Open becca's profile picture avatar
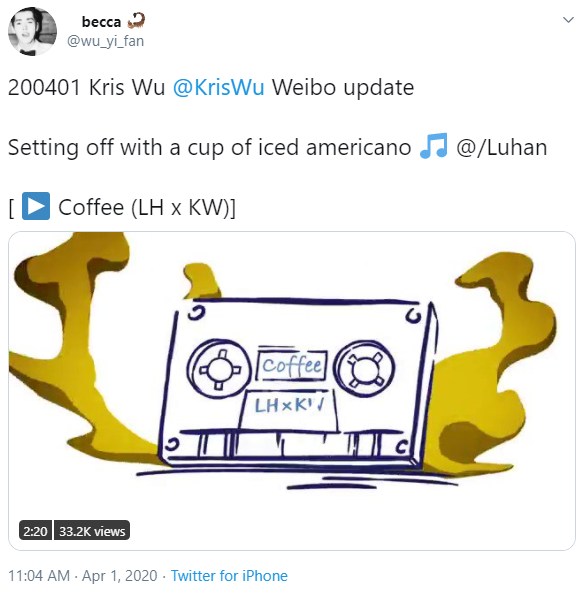The image size is (579, 597). (x=32, y=31)
